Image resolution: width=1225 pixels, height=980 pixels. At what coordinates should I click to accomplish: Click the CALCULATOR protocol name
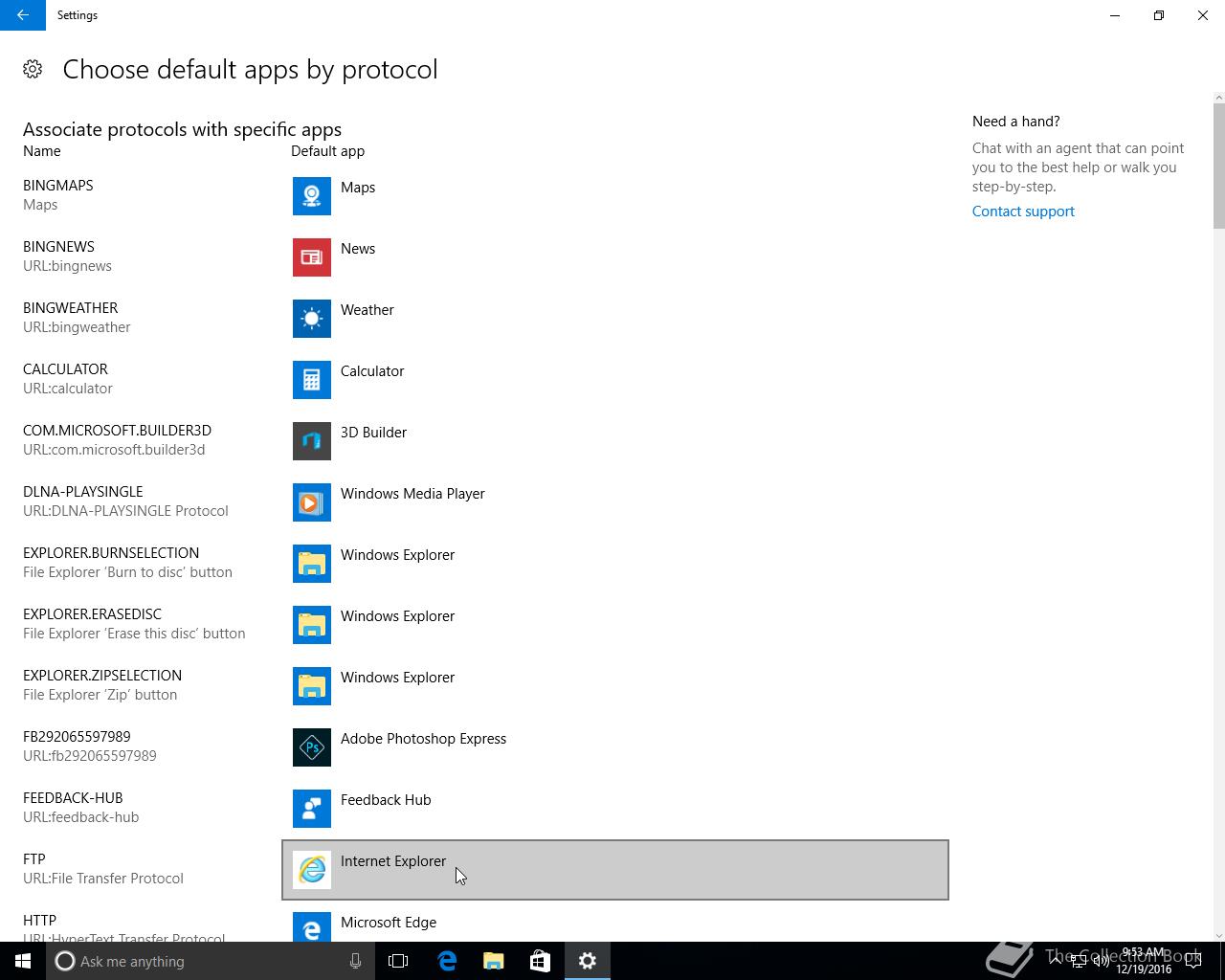[x=65, y=369]
